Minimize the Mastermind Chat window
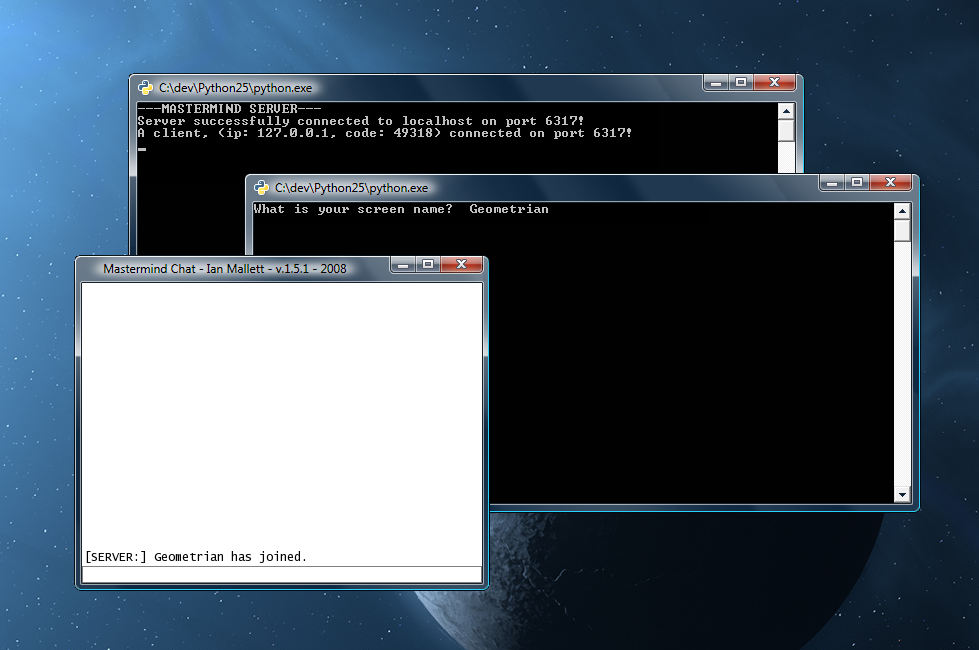The image size is (979, 650). [x=402, y=265]
